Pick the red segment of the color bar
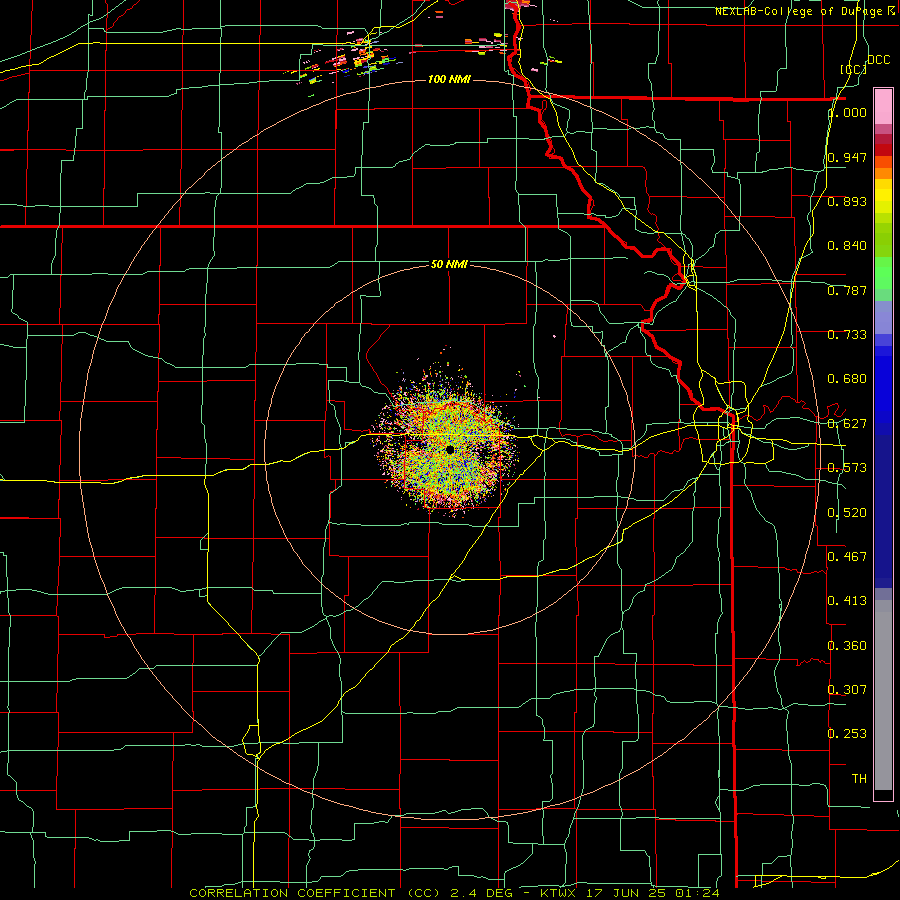This screenshot has height=900, width=900. [883, 150]
